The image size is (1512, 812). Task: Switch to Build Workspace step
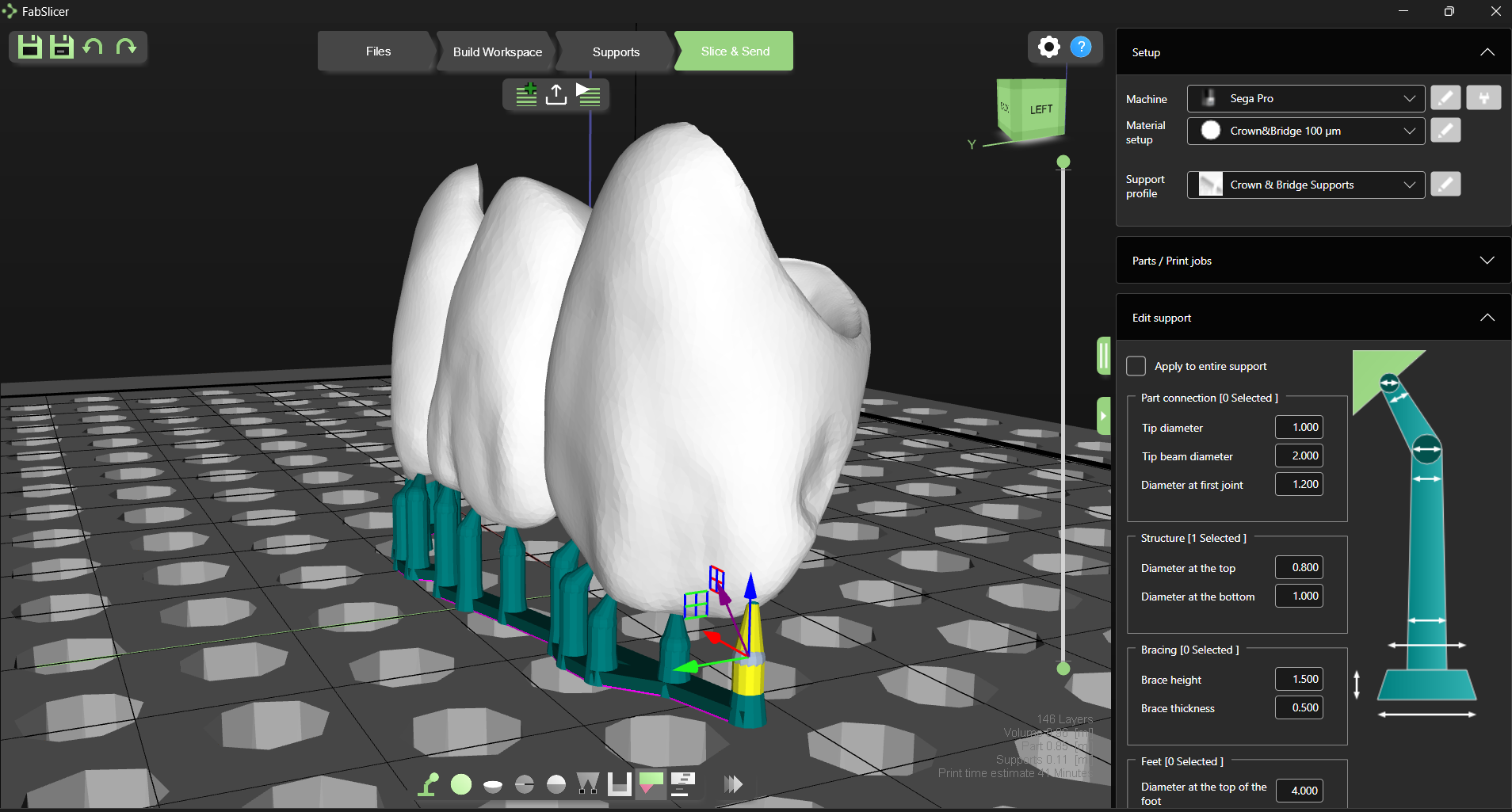click(x=498, y=51)
